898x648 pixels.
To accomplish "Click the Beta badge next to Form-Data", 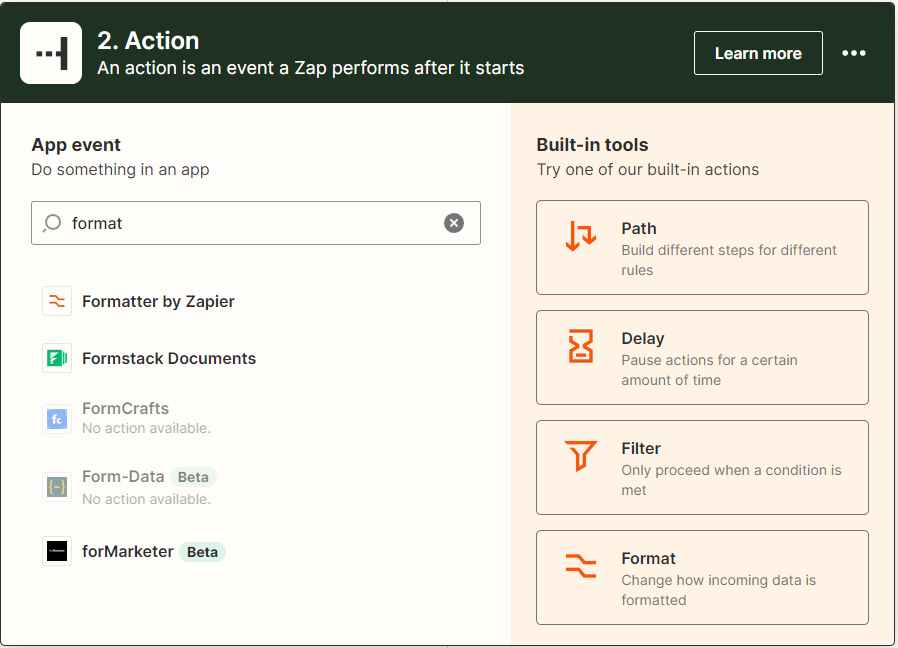I will tap(193, 477).
